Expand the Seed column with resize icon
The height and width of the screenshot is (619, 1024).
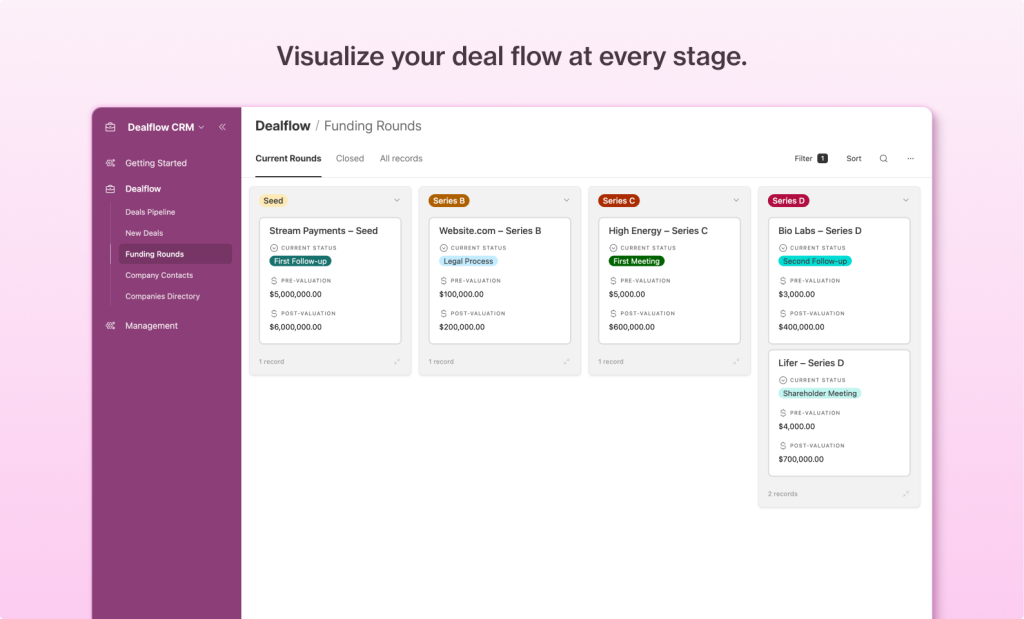tap(396, 361)
